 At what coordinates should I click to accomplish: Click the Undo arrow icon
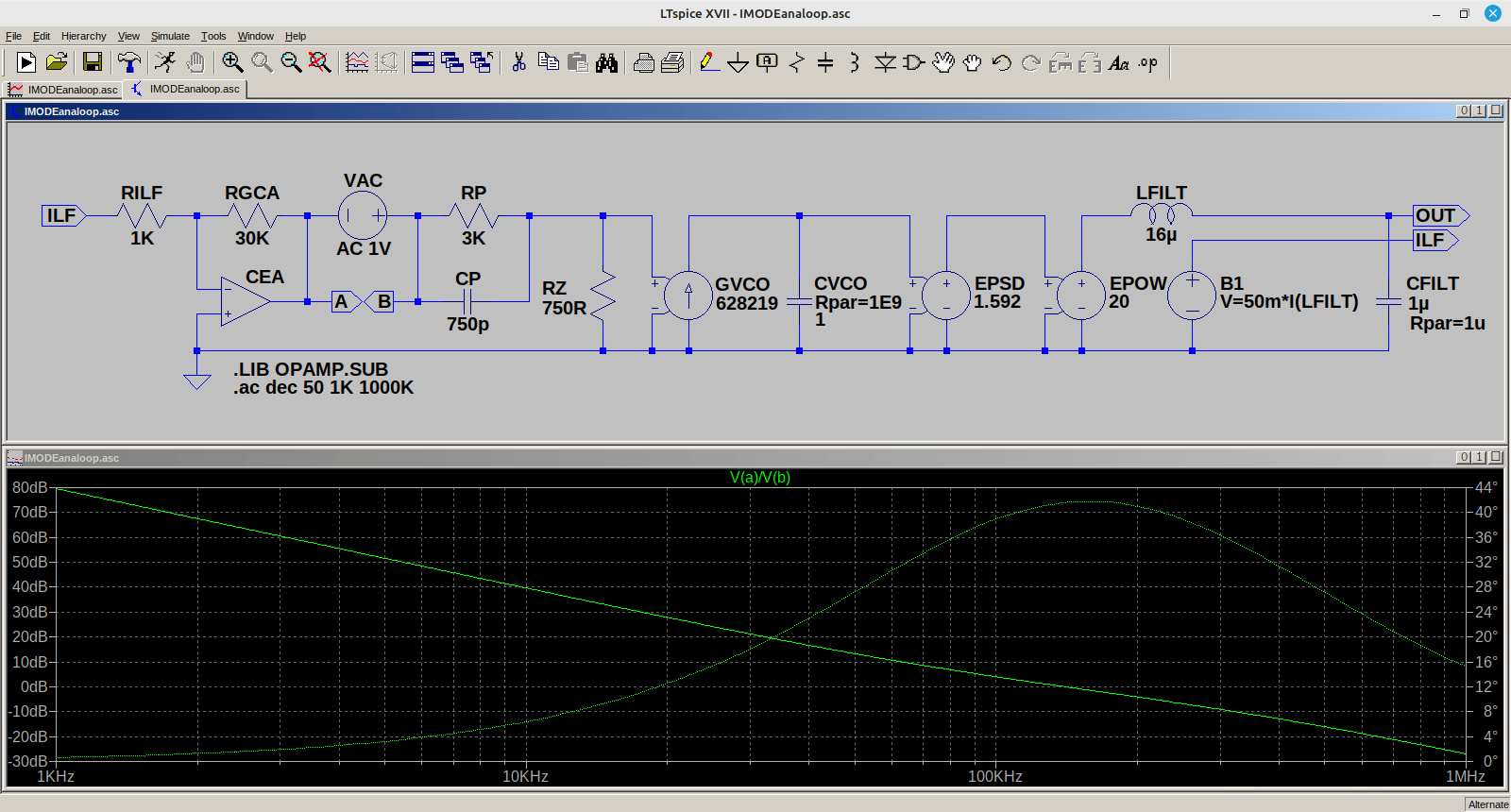(x=1002, y=62)
